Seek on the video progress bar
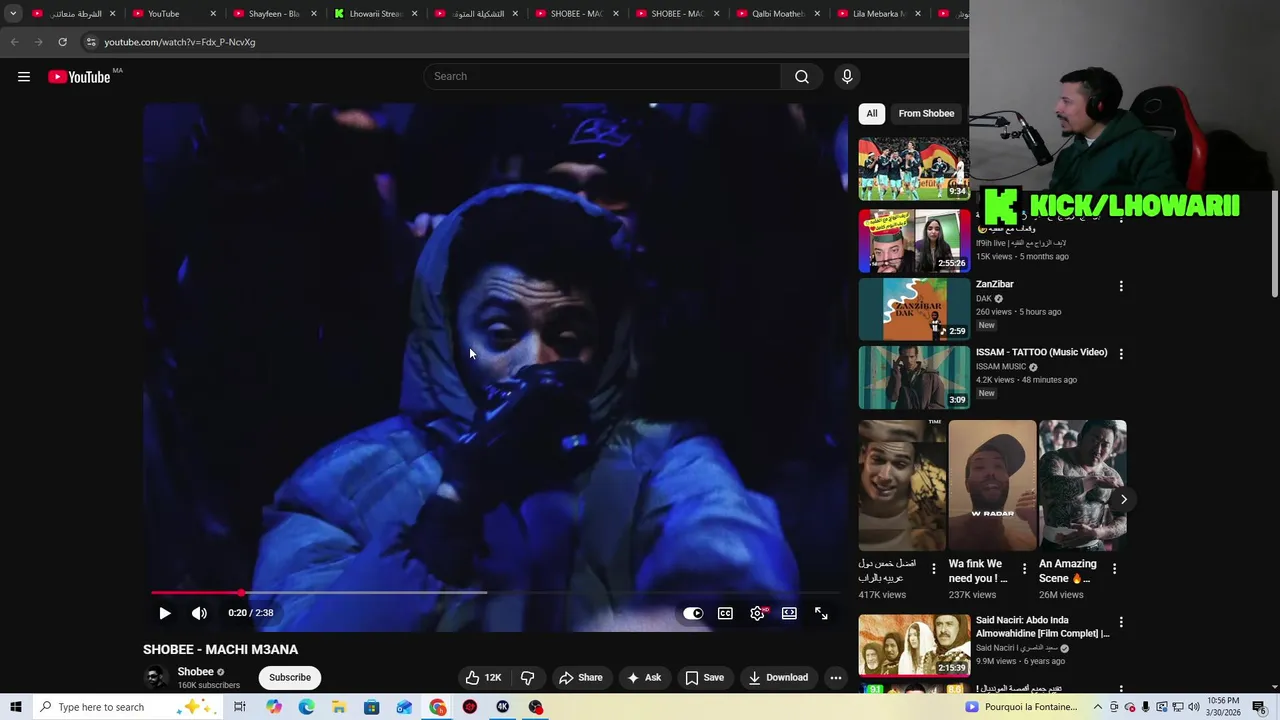 [495, 593]
